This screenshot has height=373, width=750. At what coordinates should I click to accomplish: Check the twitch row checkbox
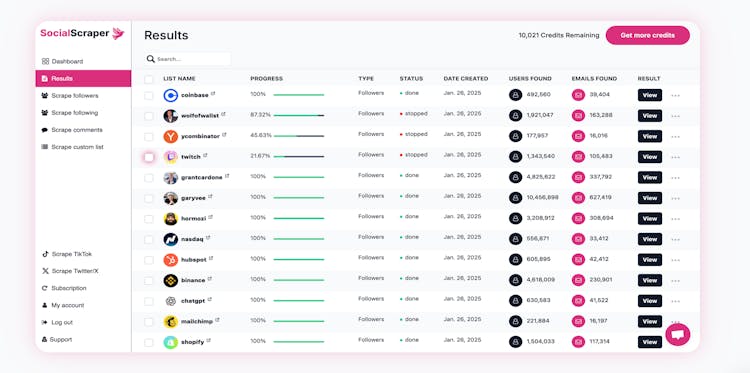pyautogui.click(x=149, y=157)
